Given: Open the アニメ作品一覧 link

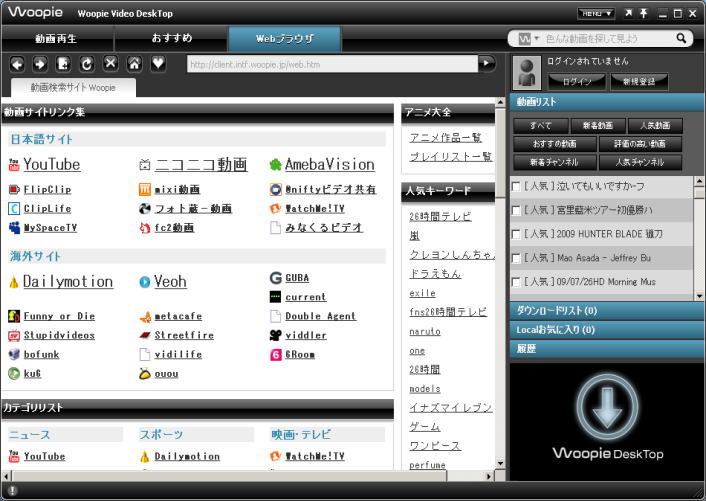Looking at the screenshot, I should [x=445, y=138].
